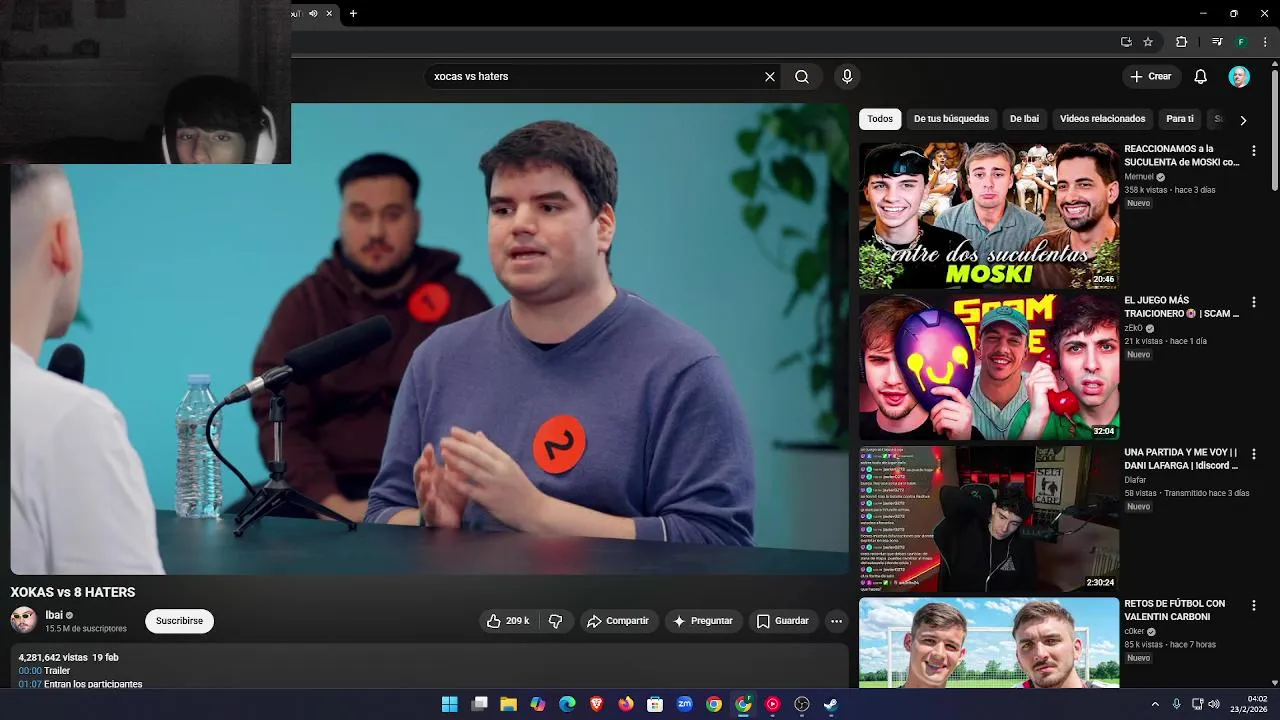Open the Valentin Carboni football thumbnail
The height and width of the screenshot is (720, 1280).
[989, 643]
